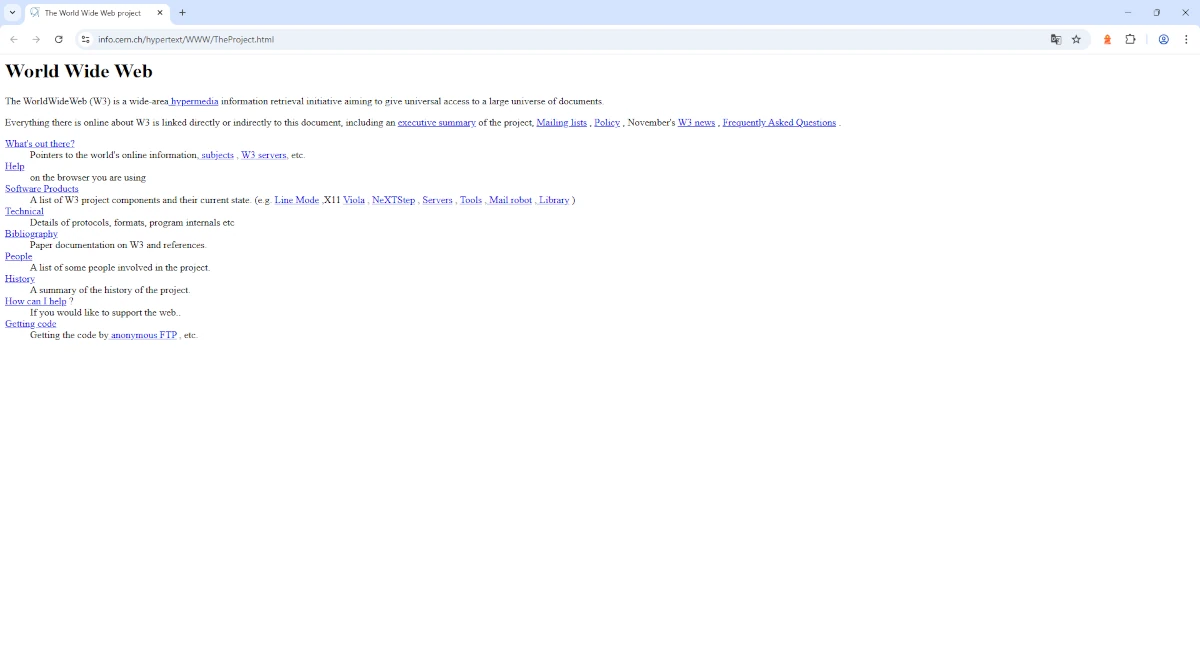Click text 'A list of some people involved in the project.'
Image resolution: width=1200 pixels, height=645 pixels.
click(x=120, y=268)
